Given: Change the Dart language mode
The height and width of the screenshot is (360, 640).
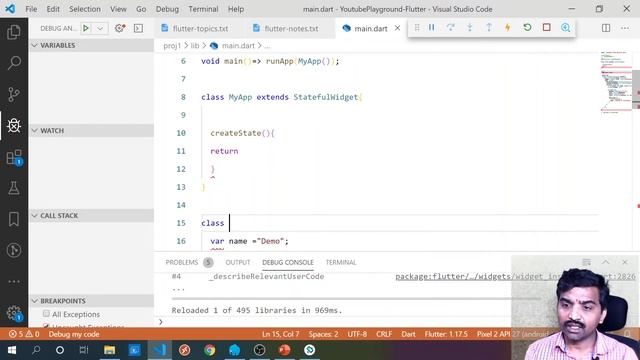Looking at the screenshot, I should (x=408, y=334).
